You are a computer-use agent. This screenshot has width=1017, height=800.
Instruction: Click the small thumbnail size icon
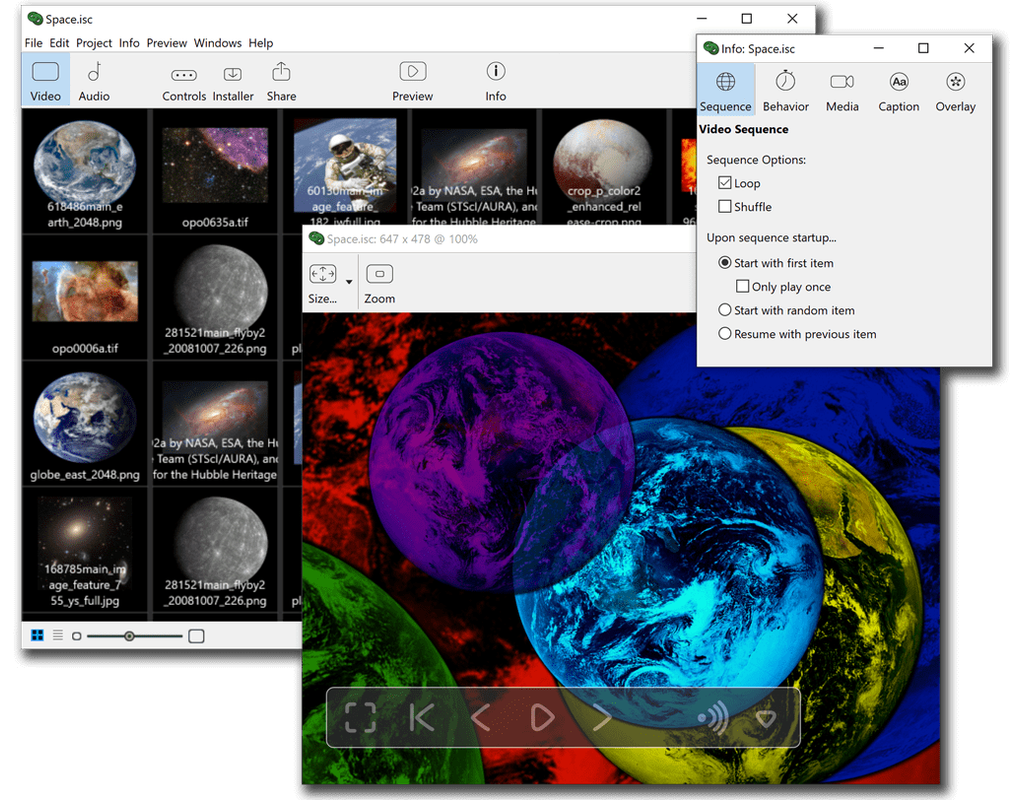tap(77, 636)
